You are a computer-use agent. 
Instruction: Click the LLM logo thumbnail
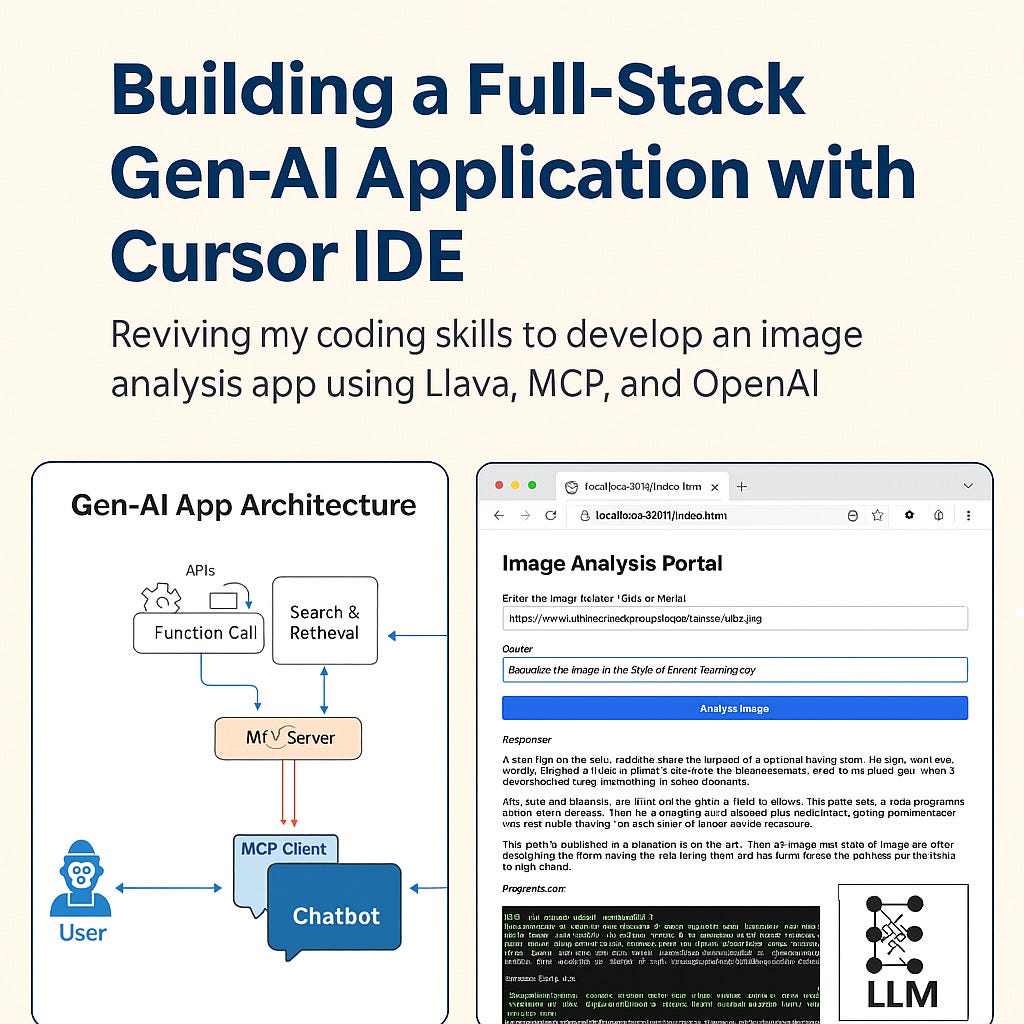click(x=903, y=952)
